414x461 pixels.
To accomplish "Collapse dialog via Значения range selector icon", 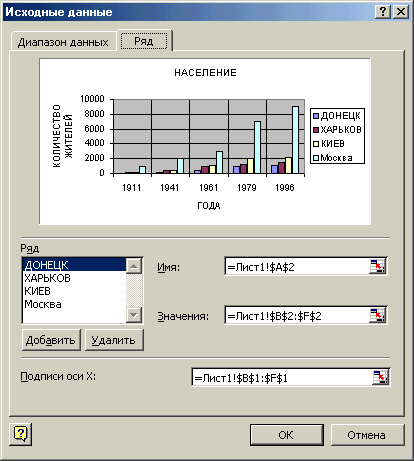I will 377,315.
